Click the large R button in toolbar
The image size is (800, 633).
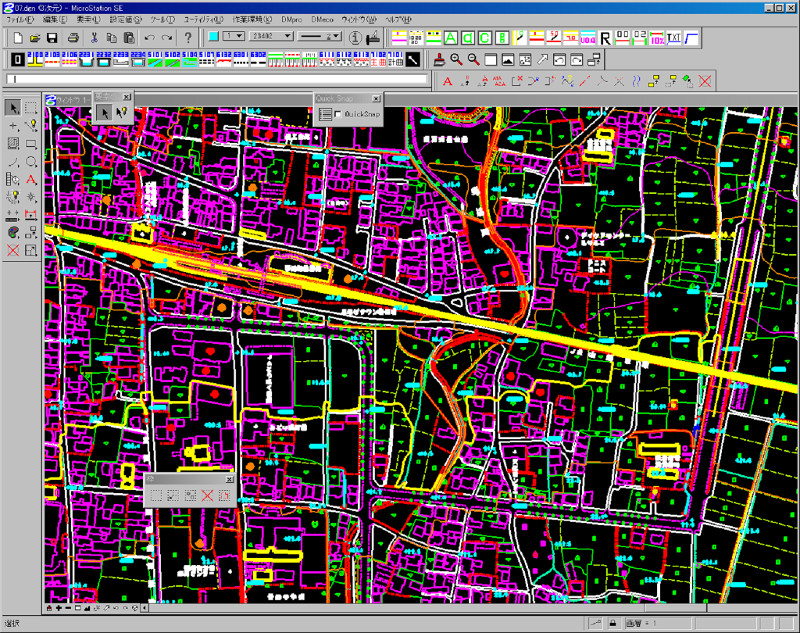[x=605, y=38]
